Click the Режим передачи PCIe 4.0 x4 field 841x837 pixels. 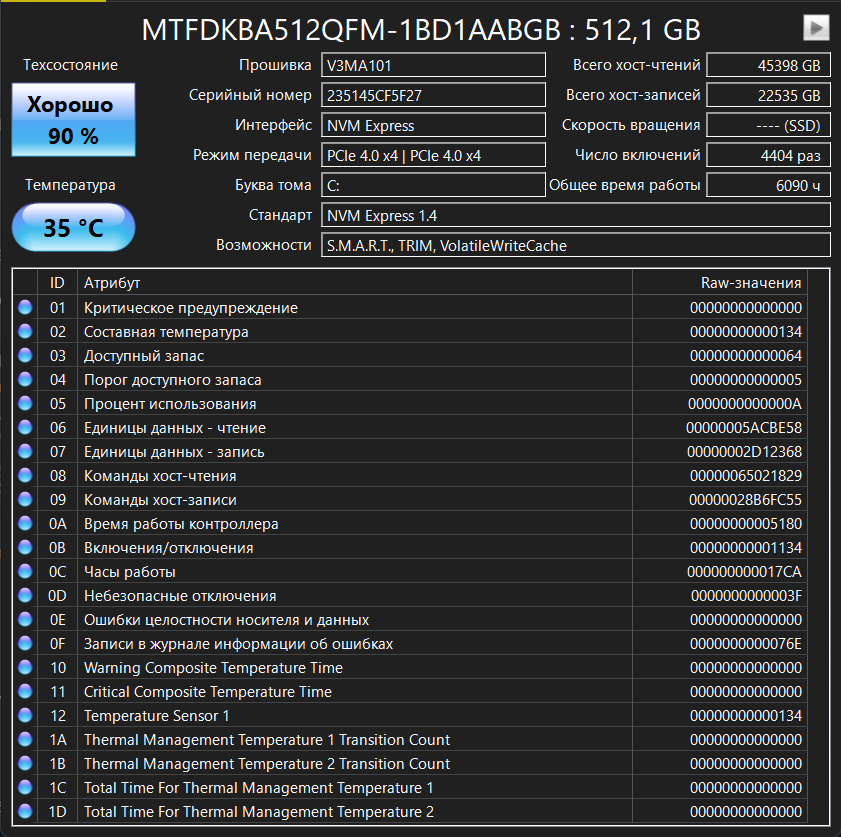click(433, 156)
